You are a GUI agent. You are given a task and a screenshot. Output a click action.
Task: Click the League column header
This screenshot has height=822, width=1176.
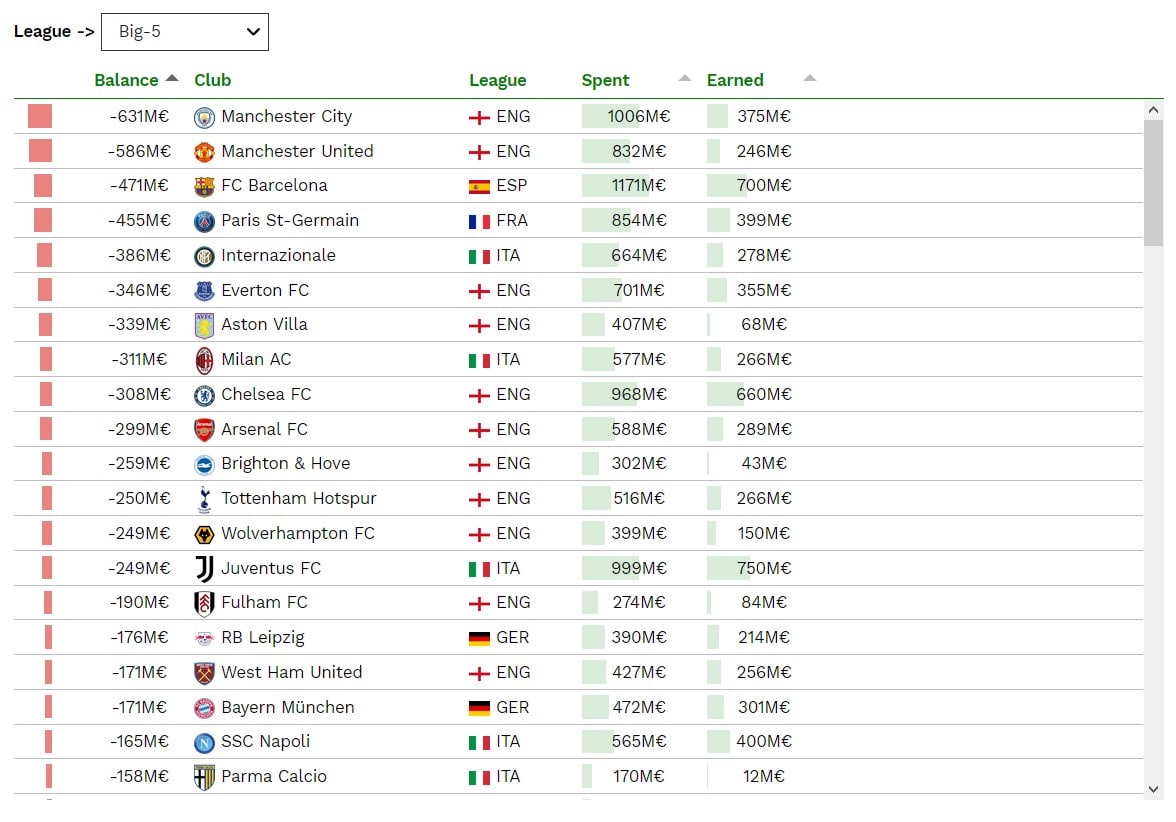497,80
